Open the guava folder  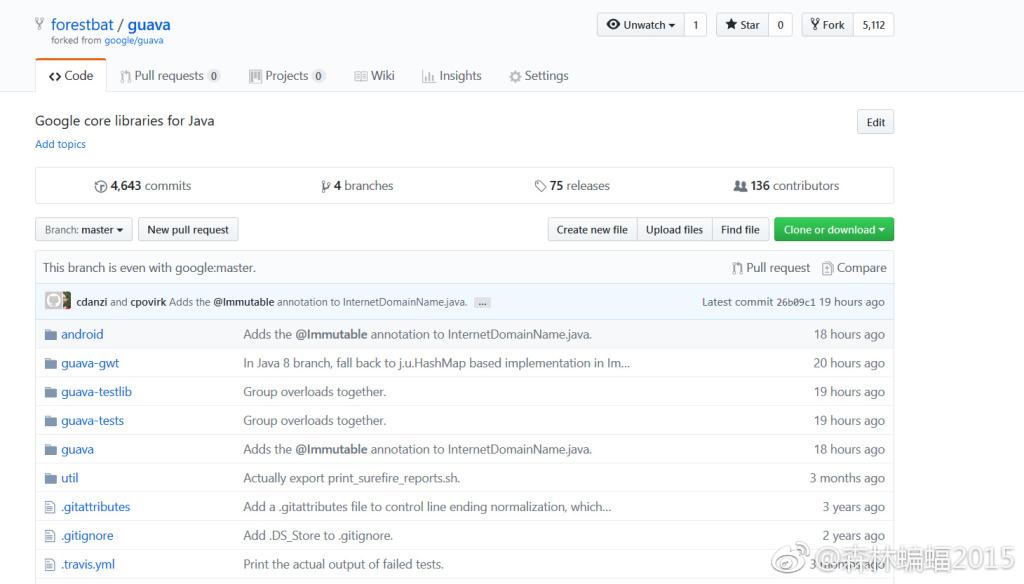[78, 449]
